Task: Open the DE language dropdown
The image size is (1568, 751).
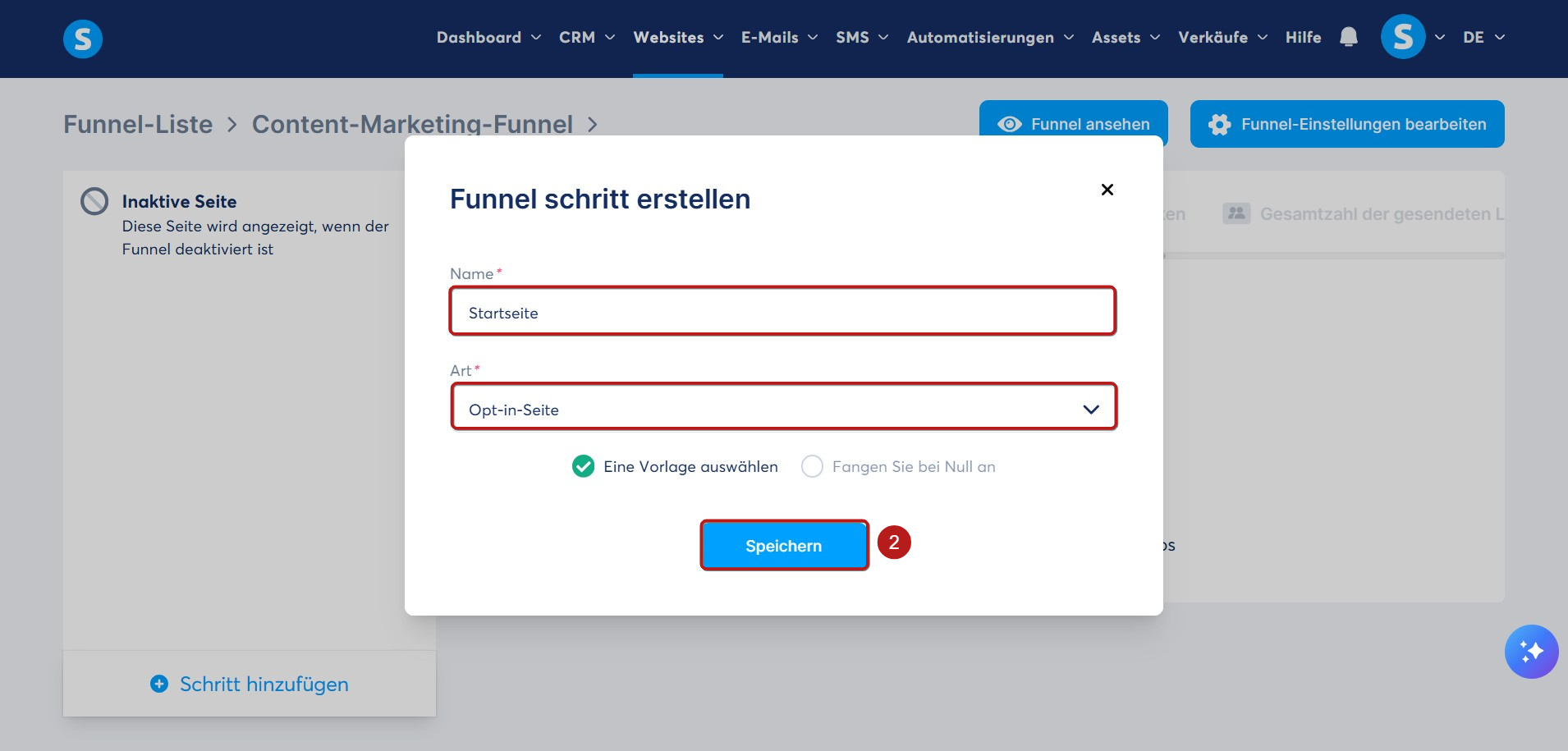Action: tap(1483, 38)
